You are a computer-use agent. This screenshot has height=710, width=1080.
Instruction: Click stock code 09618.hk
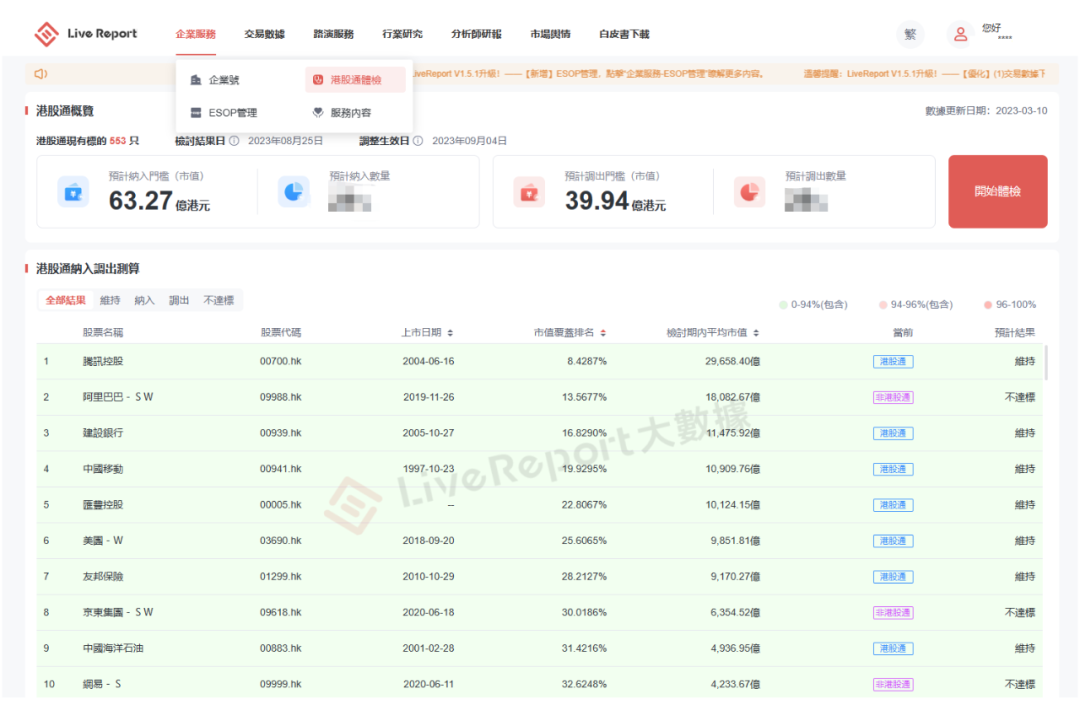(280, 612)
